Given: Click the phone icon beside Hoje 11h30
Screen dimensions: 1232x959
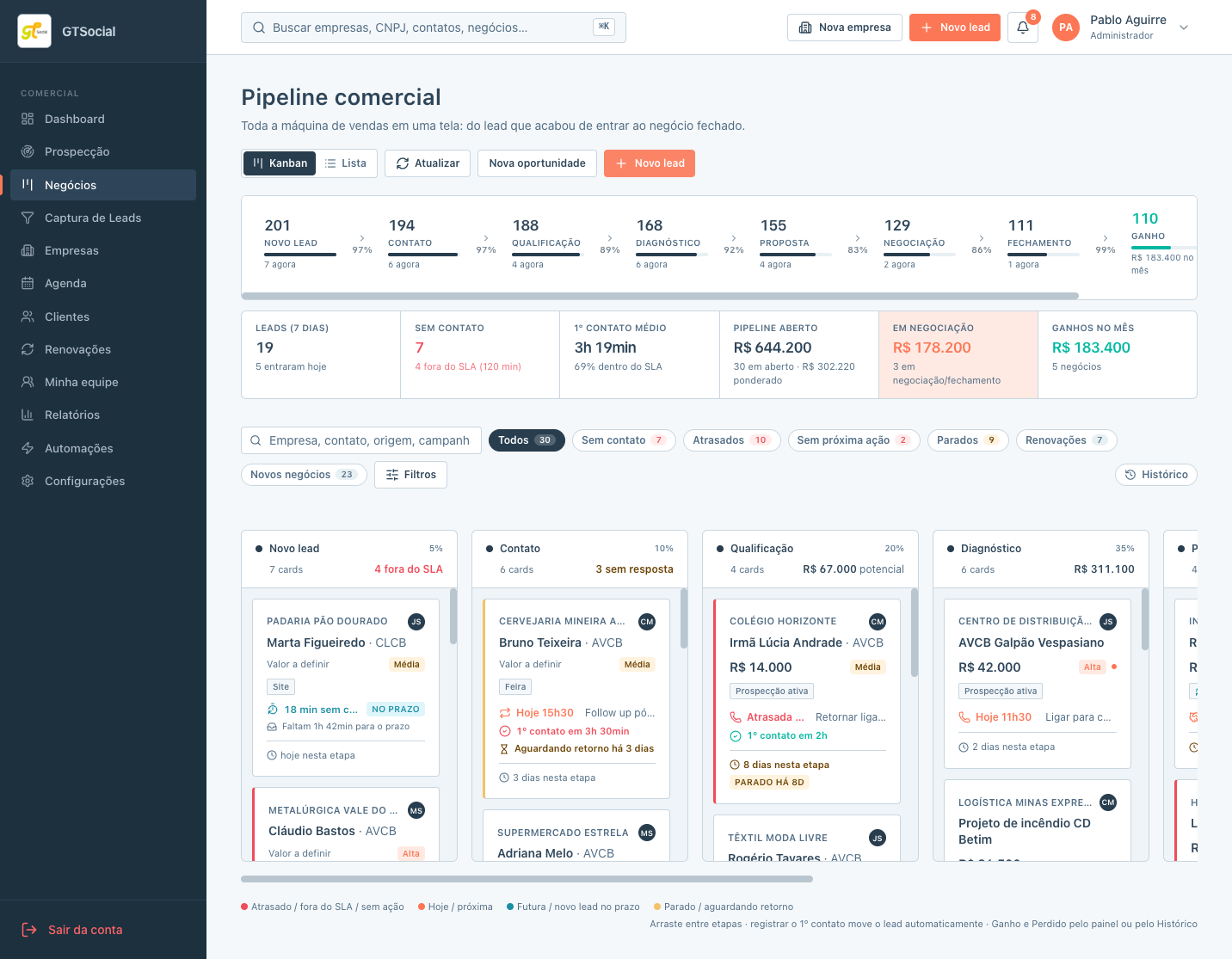Looking at the screenshot, I should click(964, 716).
